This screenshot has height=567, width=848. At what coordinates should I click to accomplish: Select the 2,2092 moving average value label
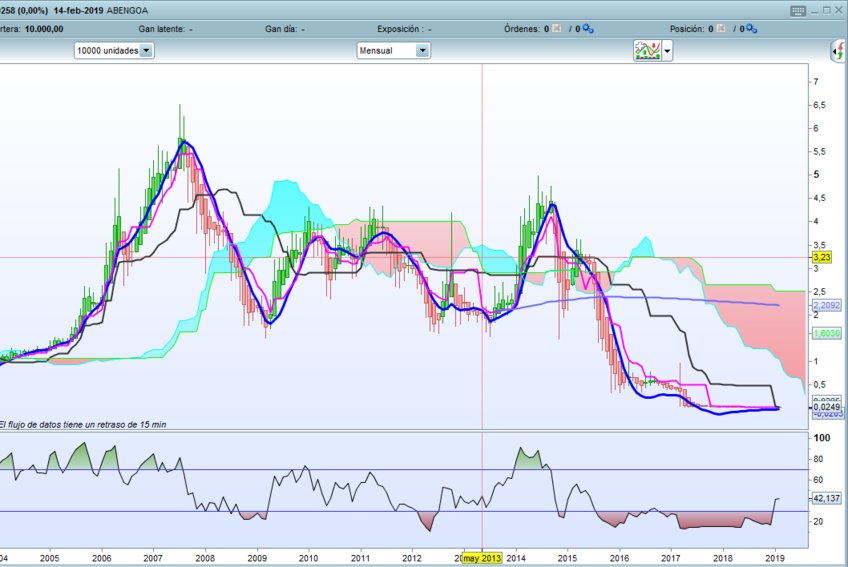[827, 306]
